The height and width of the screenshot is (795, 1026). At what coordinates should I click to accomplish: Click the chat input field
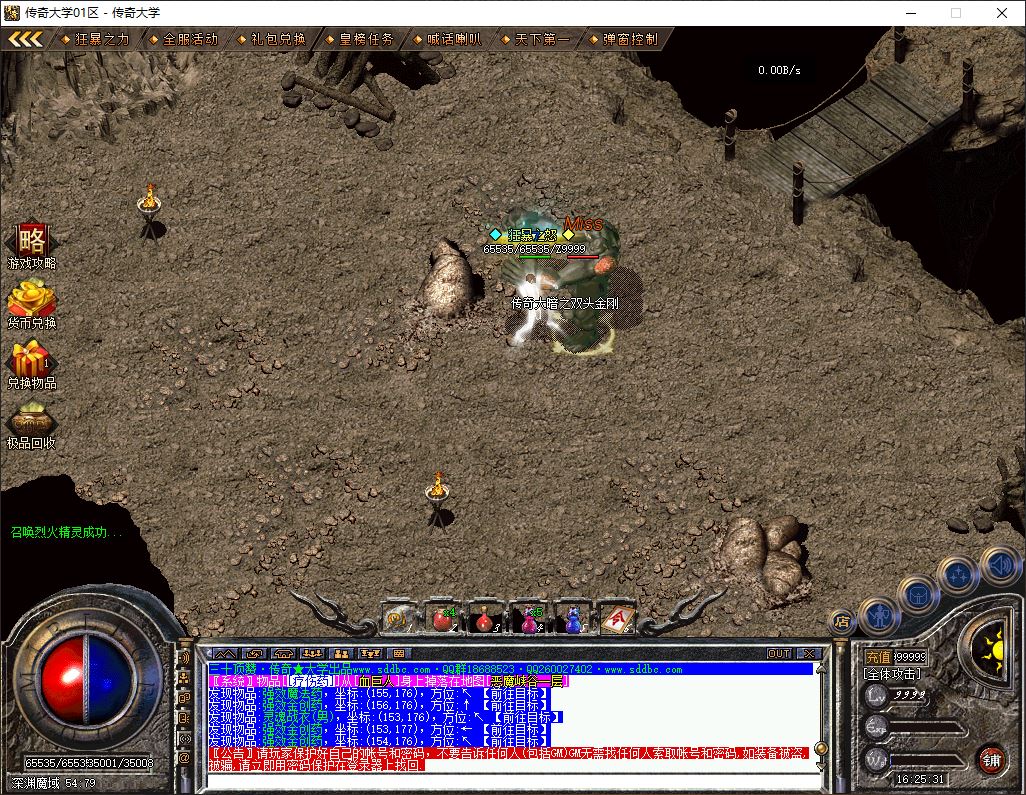pos(513,781)
